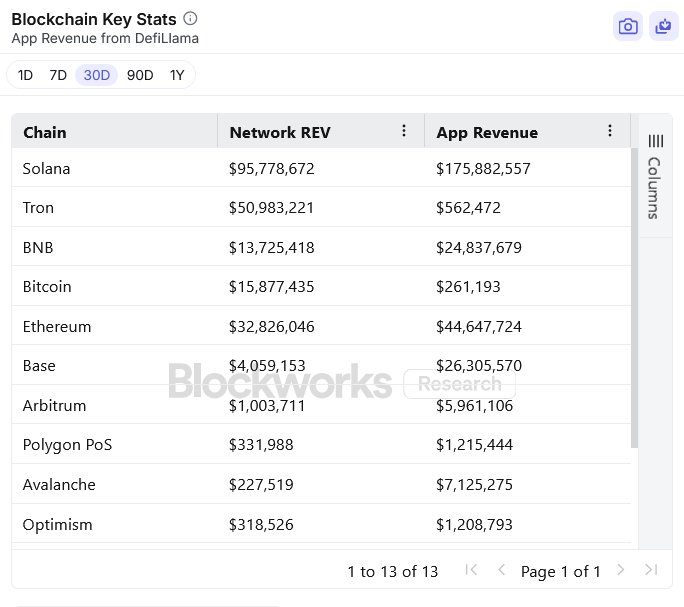Select the 7D time range
Image resolution: width=684 pixels, height=607 pixels.
(58, 75)
